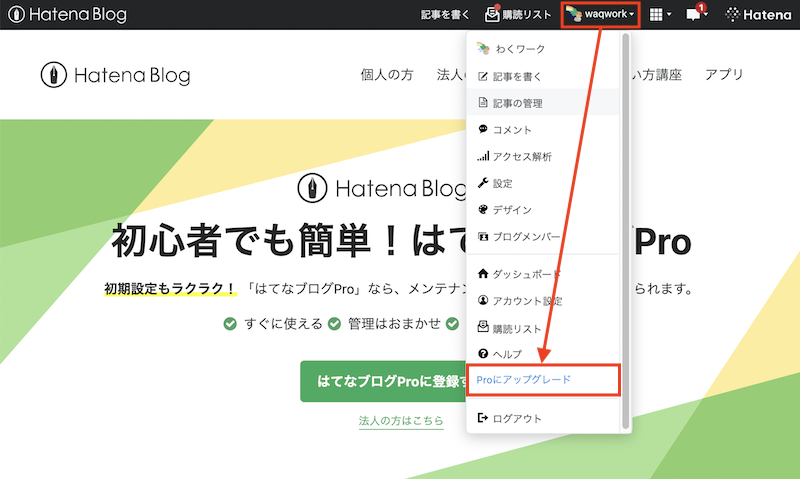
Task: Open the grid apps menu icon
Action: 656,15
